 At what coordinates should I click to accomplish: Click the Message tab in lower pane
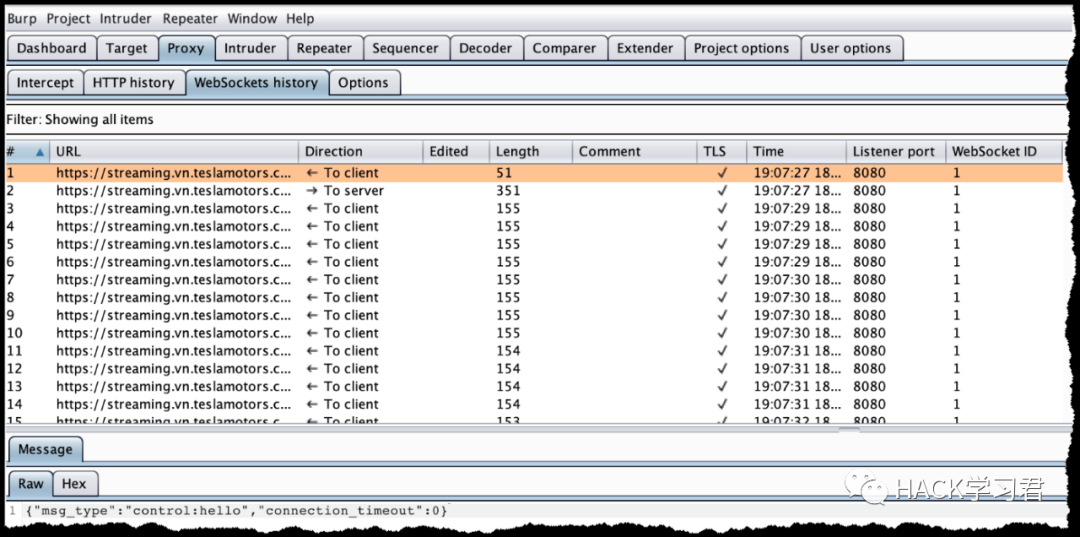point(45,450)
